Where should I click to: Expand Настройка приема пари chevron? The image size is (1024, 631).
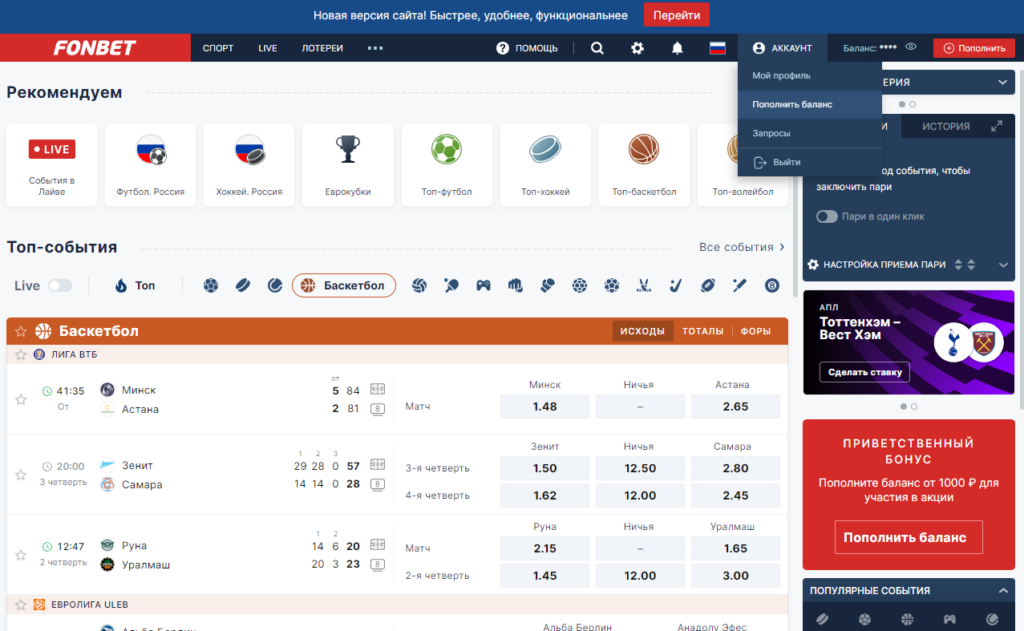pos(1003,265)
